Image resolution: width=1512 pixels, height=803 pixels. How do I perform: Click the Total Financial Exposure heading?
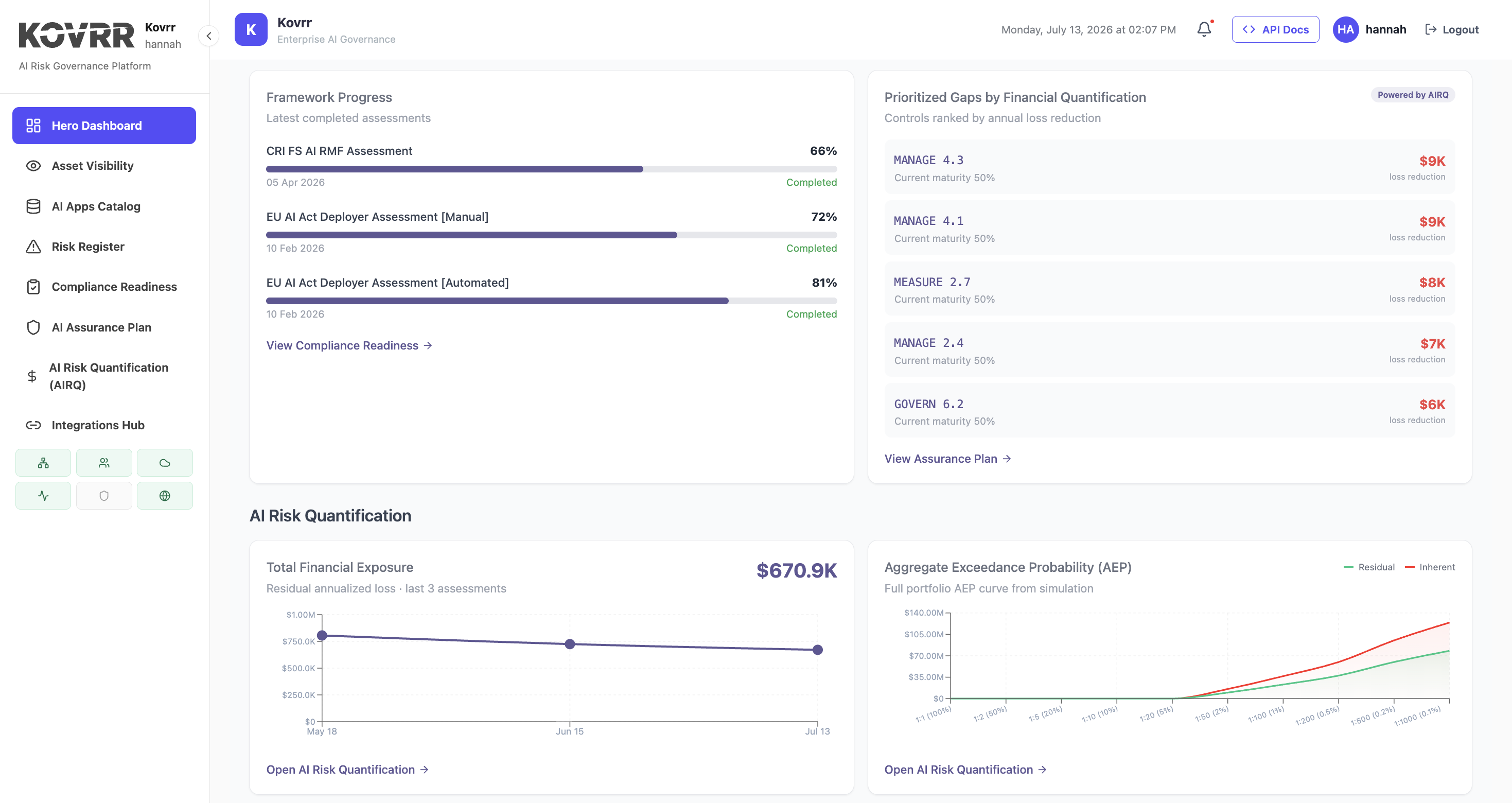[340, 567]
